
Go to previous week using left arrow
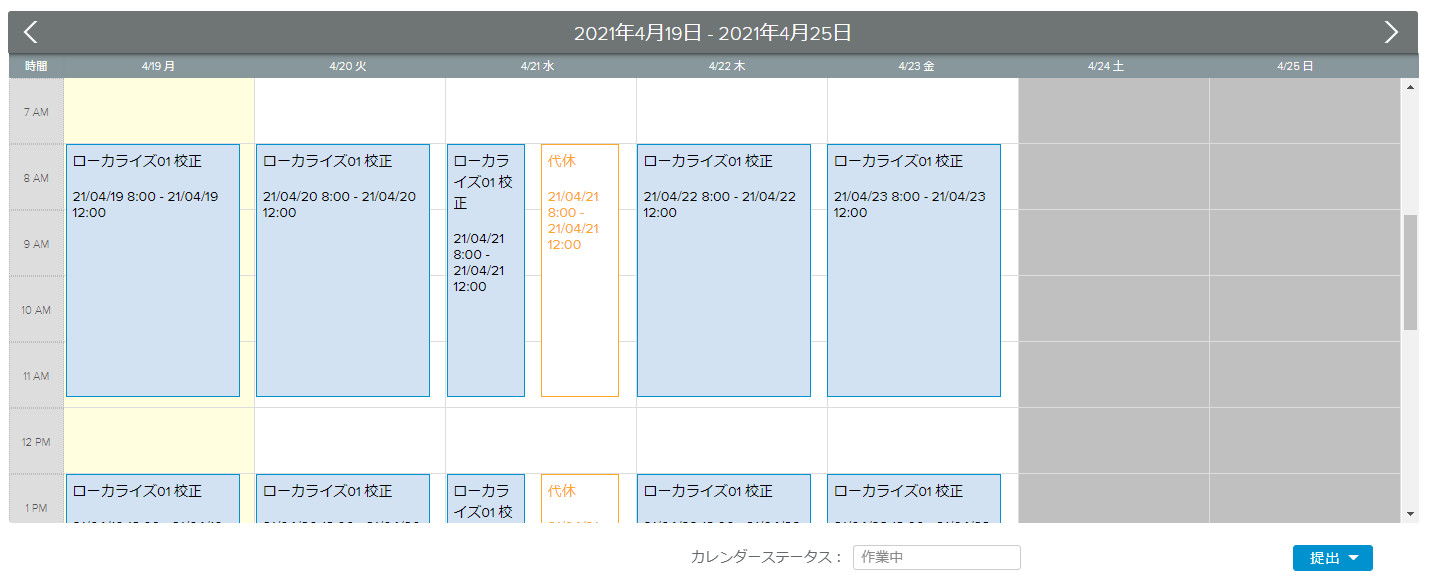pyautogui.click(x=30, y=32)
